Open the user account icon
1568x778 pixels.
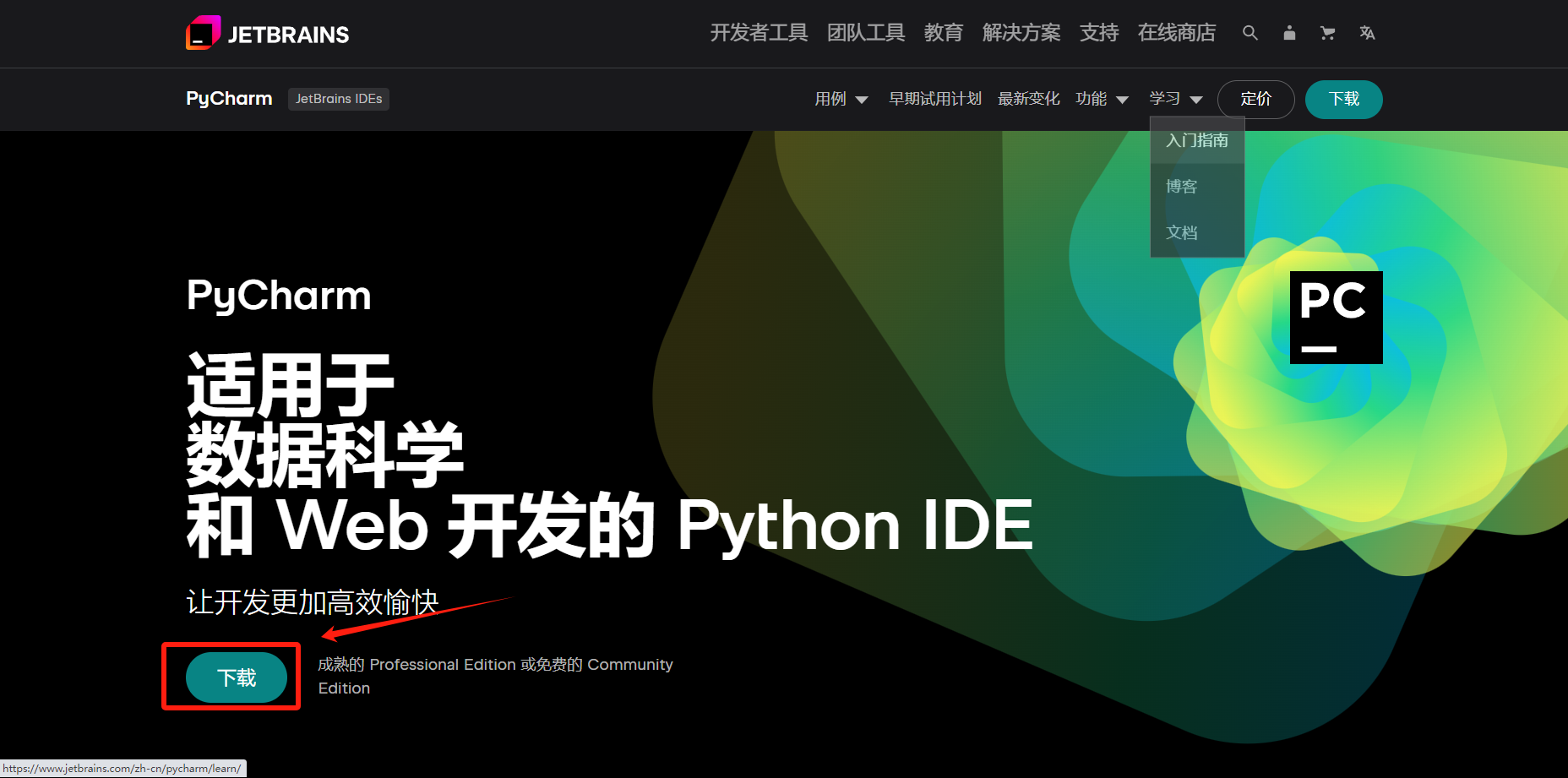(1289, 33)
